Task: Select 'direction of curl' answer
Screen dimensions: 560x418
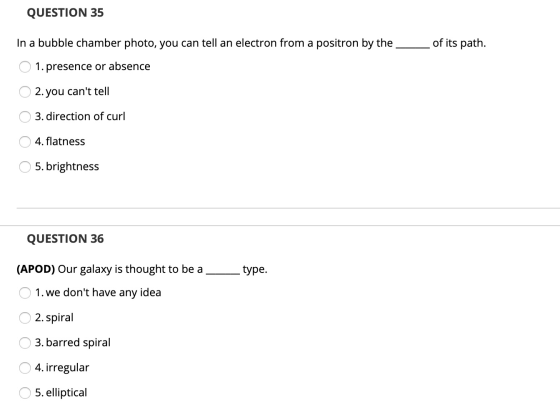Action: pos(25,117)
